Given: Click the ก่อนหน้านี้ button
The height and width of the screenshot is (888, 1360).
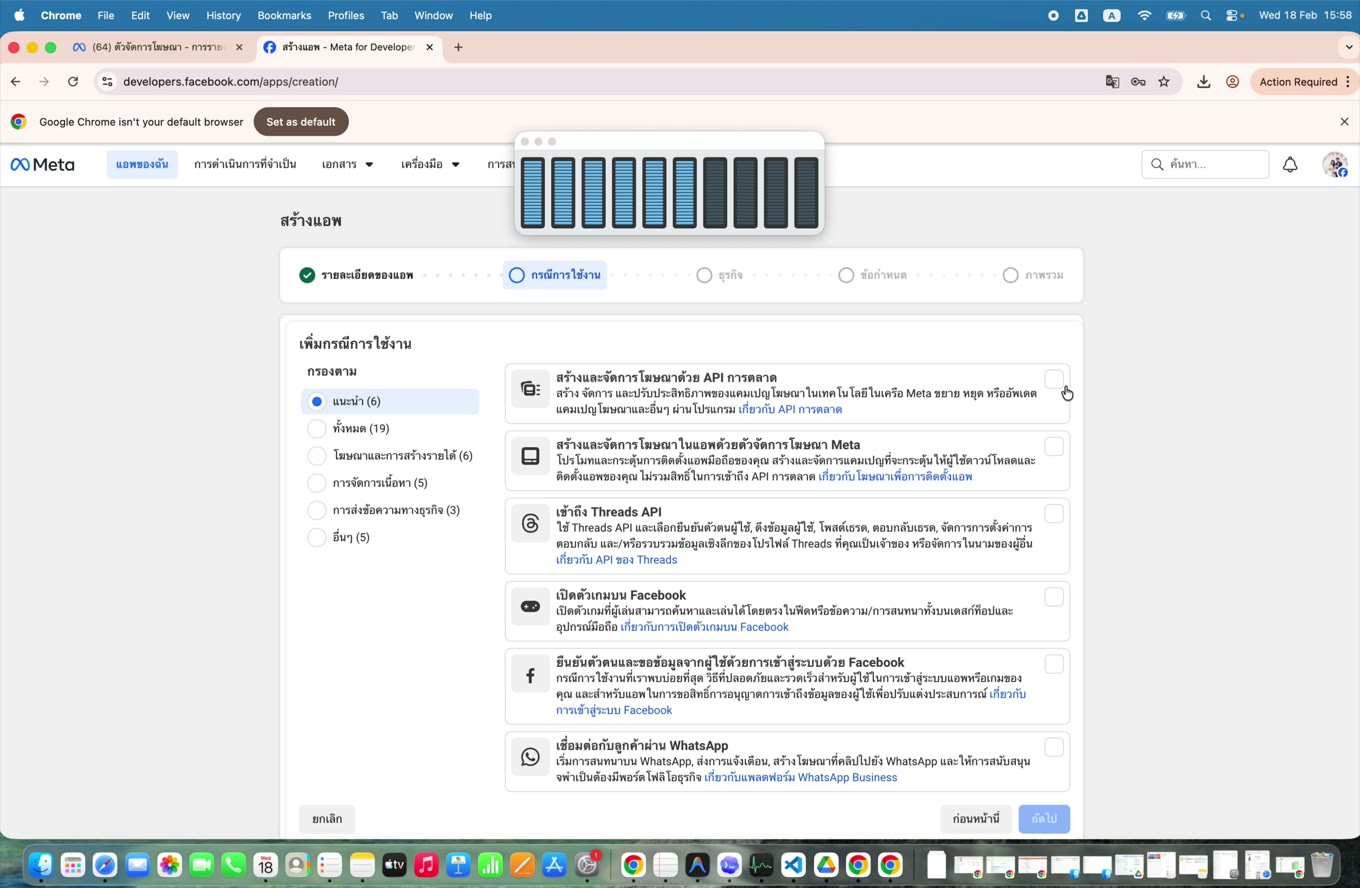Looking at the screenshot, I should 976,819.
